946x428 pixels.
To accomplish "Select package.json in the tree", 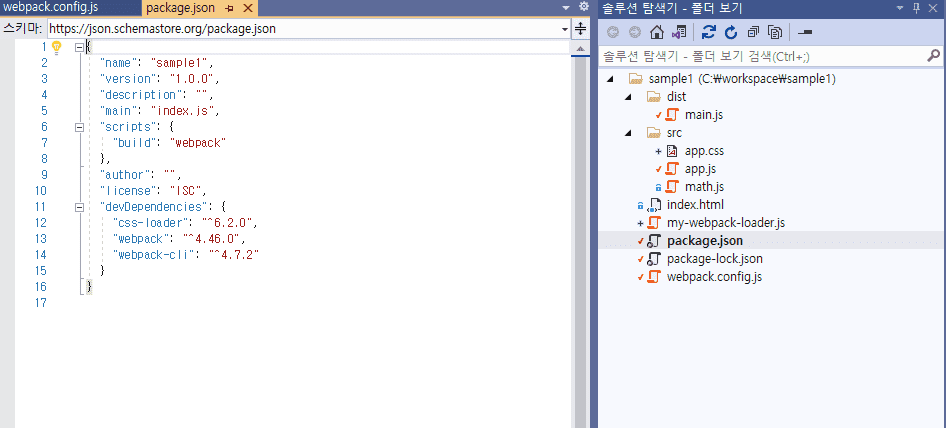I will [705, 241].
